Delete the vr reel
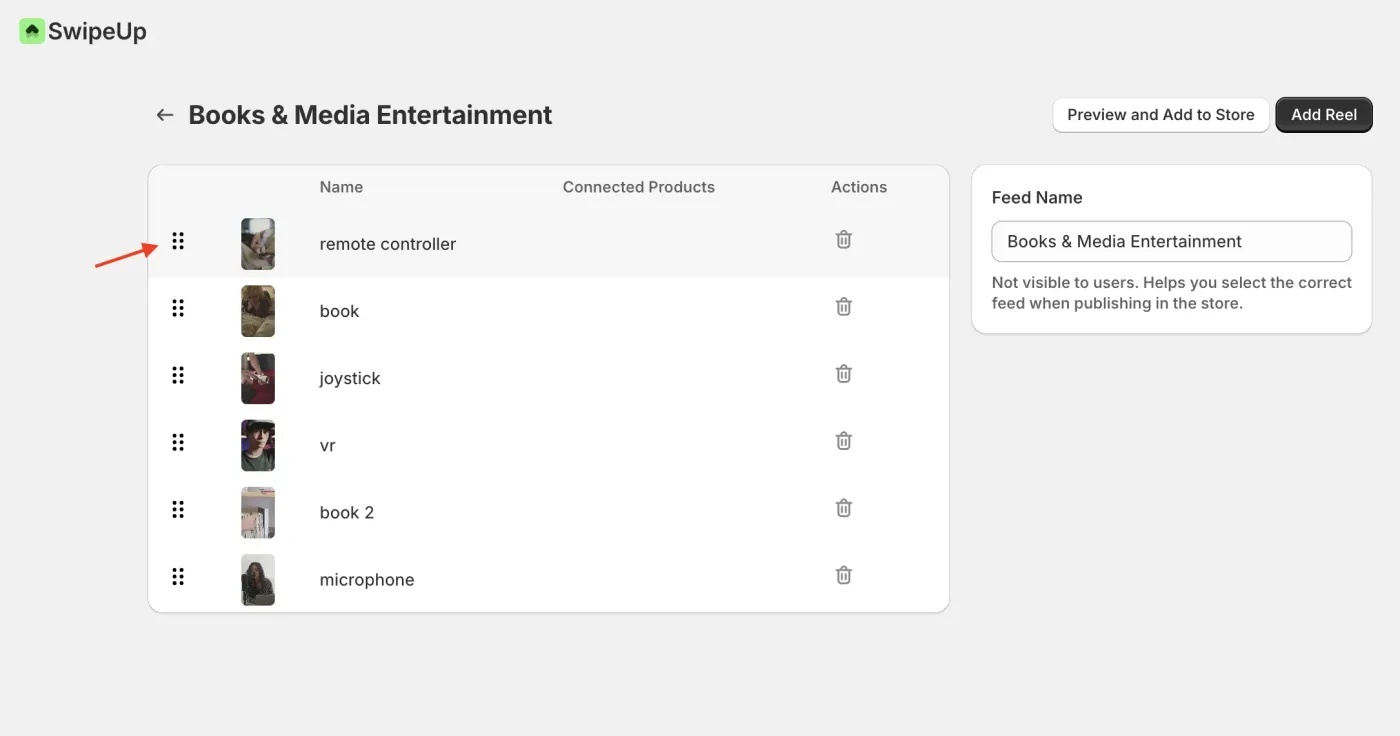Screen dimensions: 1400x736 coord(844,441)
